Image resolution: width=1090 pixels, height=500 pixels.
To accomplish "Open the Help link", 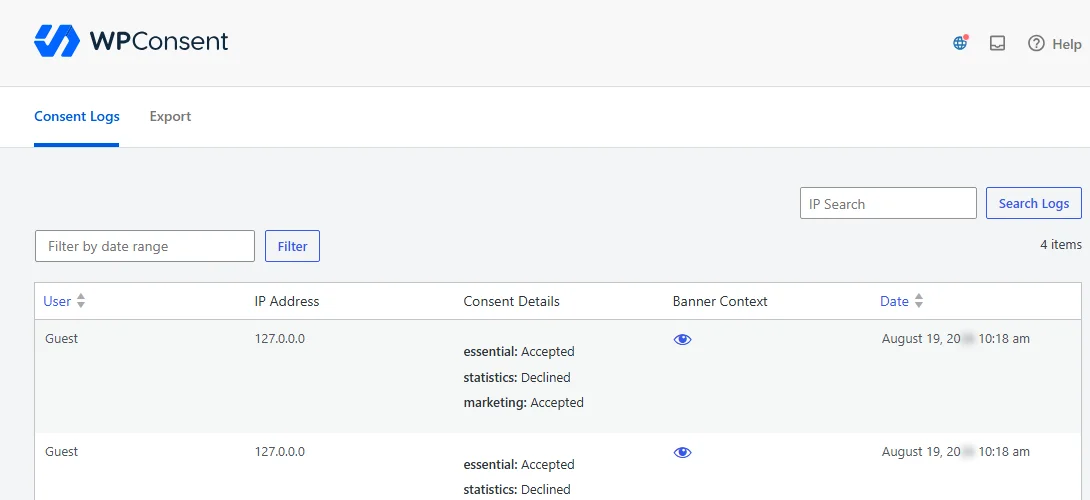I will (1055, 43).
